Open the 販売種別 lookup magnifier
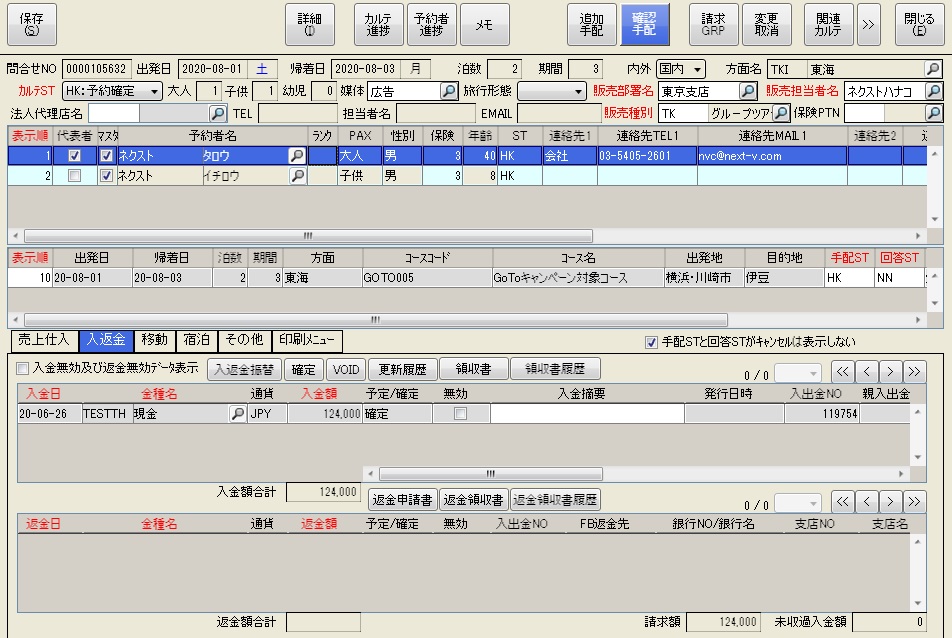The image size is (952, 638). [781, 113]
